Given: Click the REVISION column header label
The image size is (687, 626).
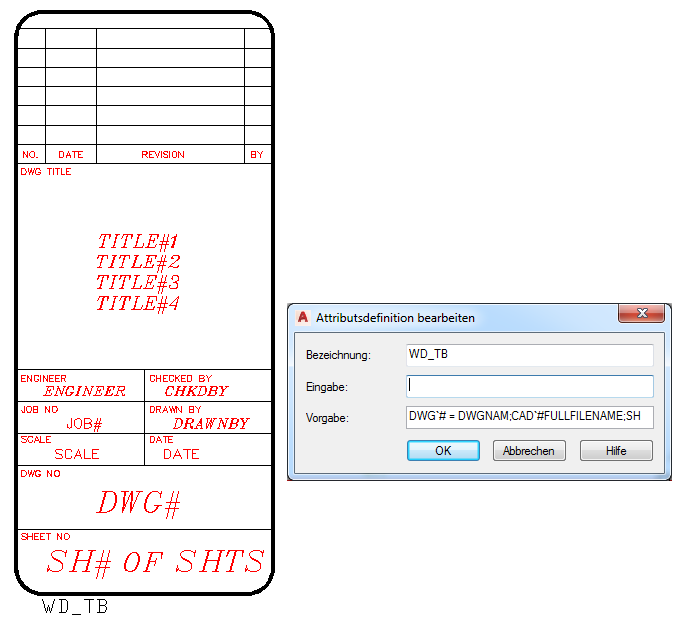Looking at the screenshot, I should pos(163,155).
